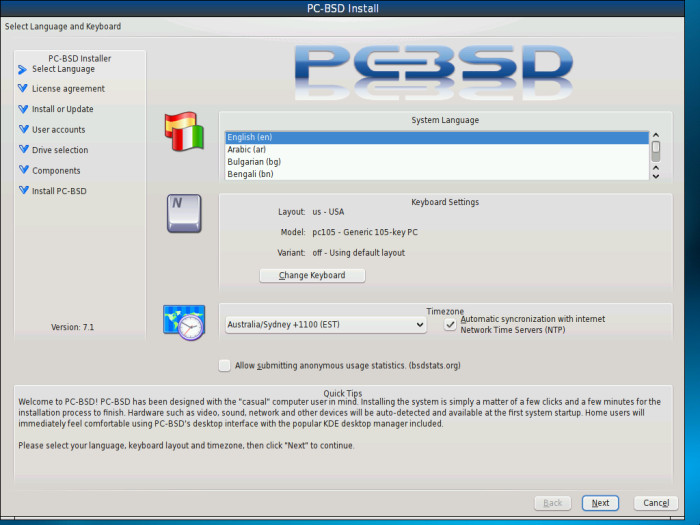700x525 pixels.
Task: Click the Keyboard Settings heading
Action: (445, 202)
